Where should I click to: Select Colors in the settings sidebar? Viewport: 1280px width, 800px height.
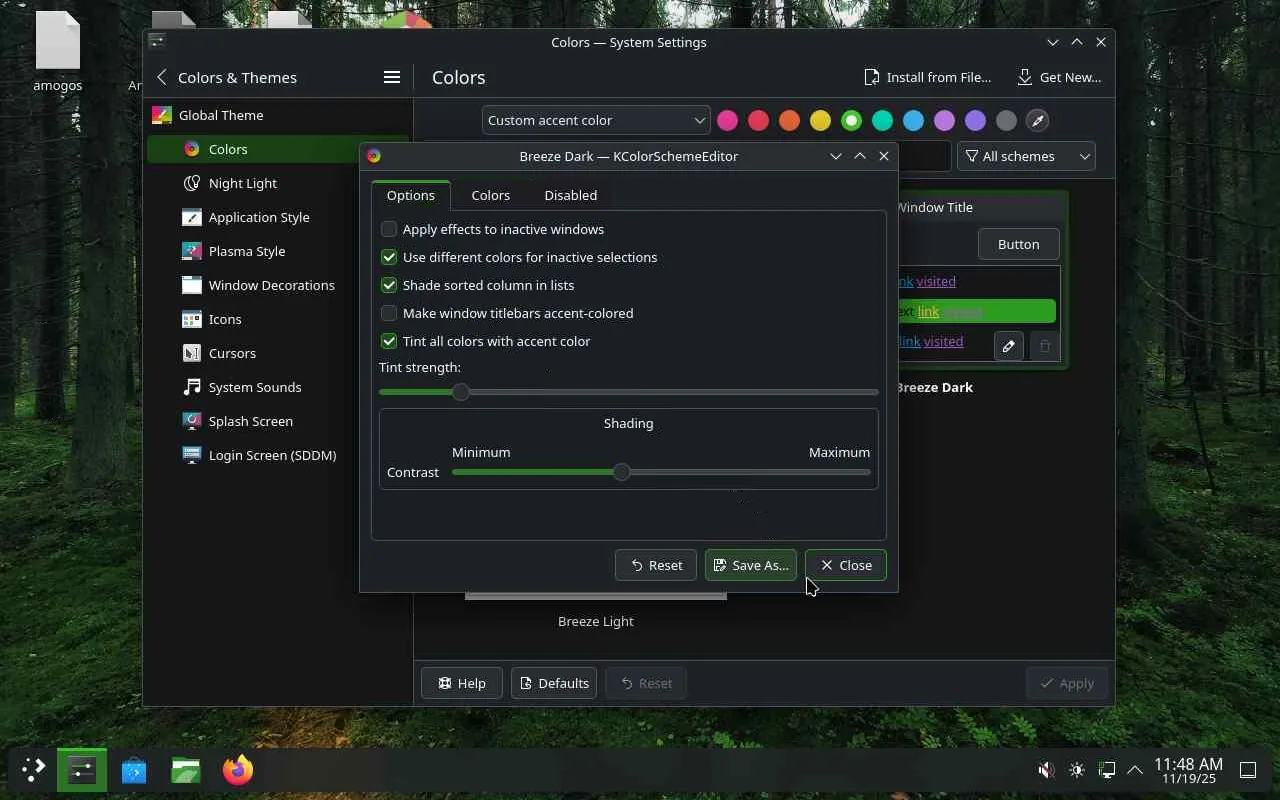(278, 149)
